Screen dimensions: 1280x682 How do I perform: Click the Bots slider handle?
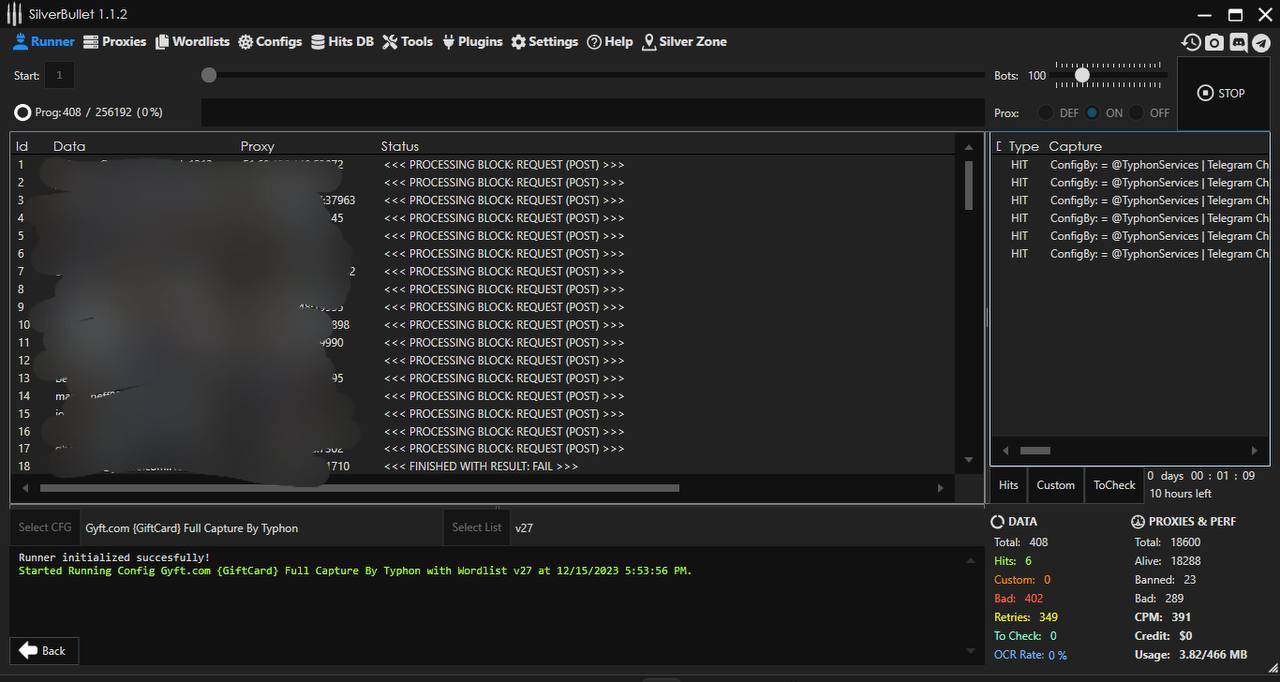tap(1082, 75)
